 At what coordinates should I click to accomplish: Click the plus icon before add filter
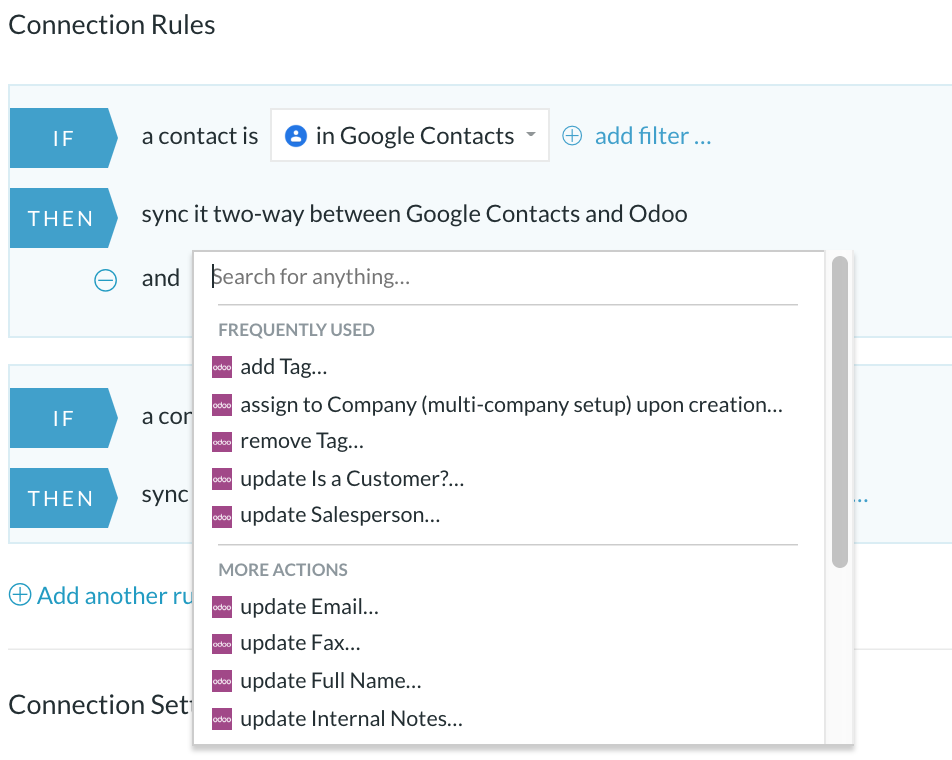point(571,136)
